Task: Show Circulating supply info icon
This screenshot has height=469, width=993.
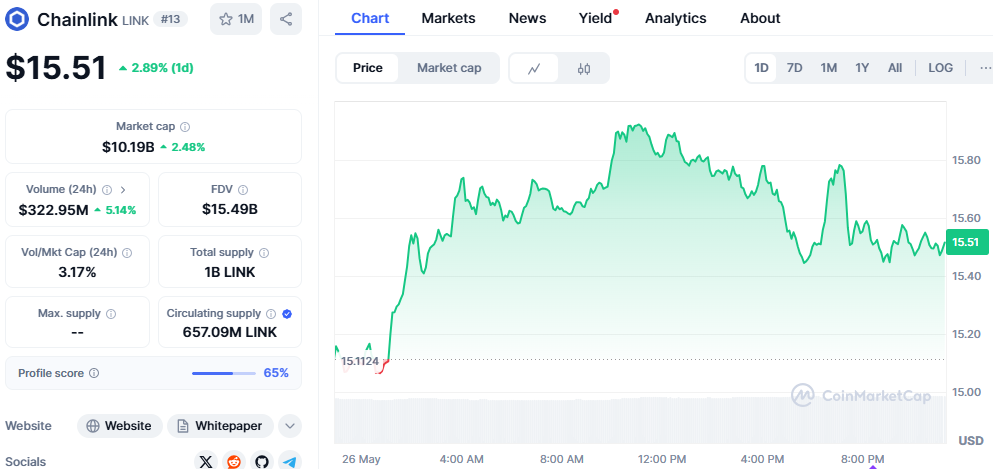Action: pyautogui.click(x=271, y=313)
